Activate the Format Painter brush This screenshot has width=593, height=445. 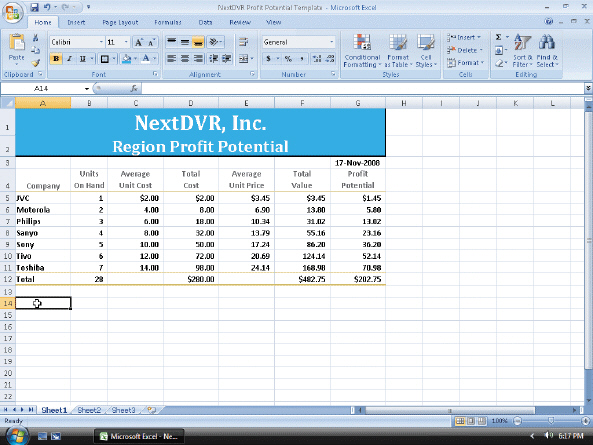[36, 62]
